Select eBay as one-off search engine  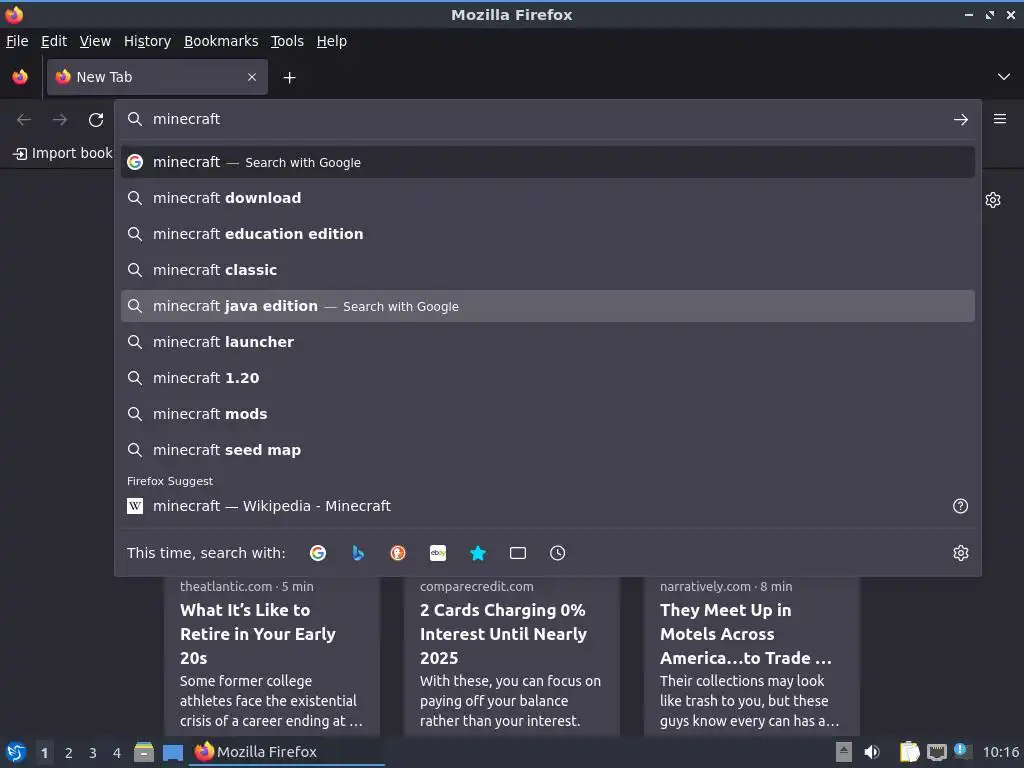click(438, 553)
